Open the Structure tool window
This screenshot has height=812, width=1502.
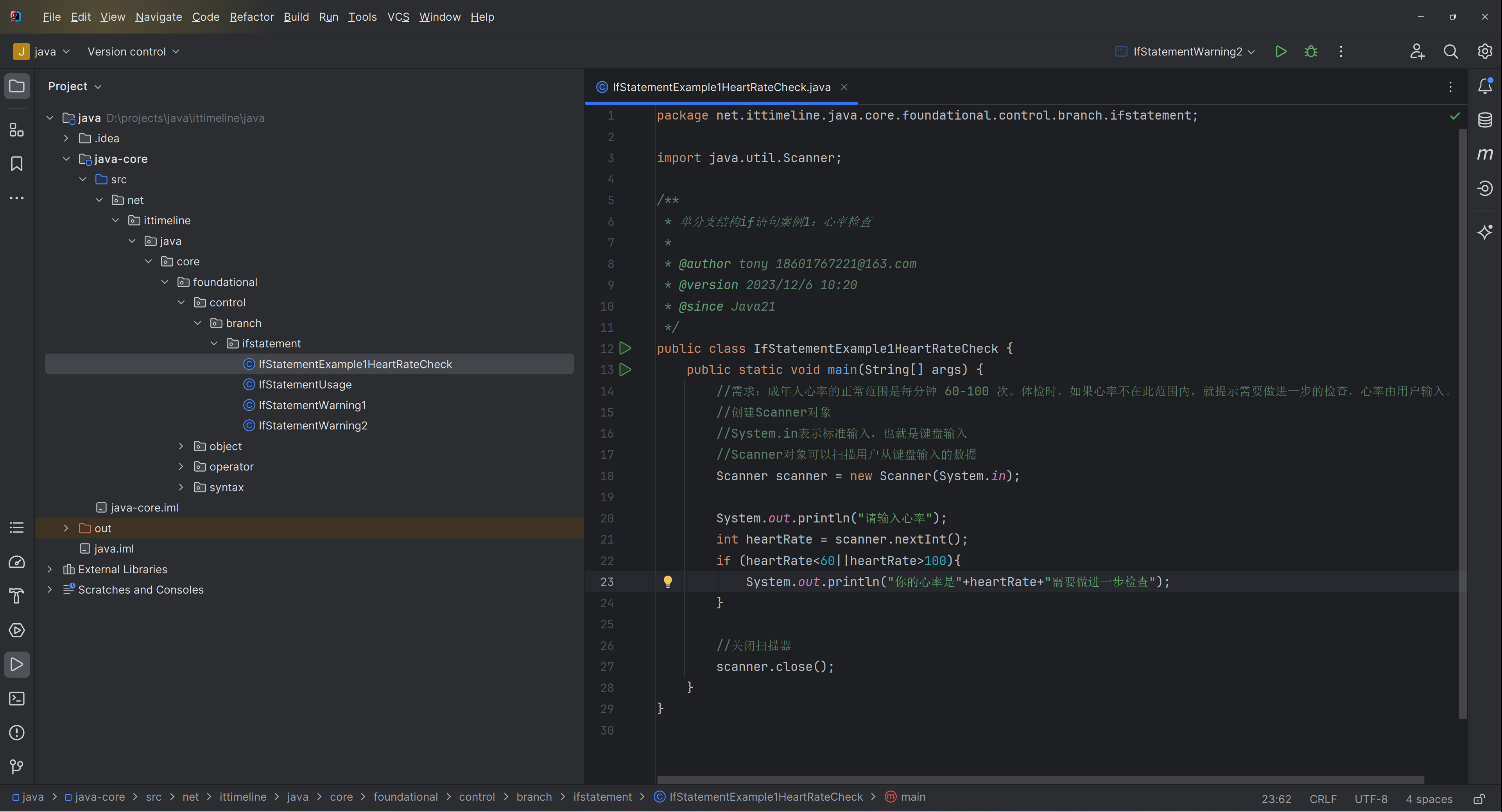pyautogui.click(x=17, y=129)
